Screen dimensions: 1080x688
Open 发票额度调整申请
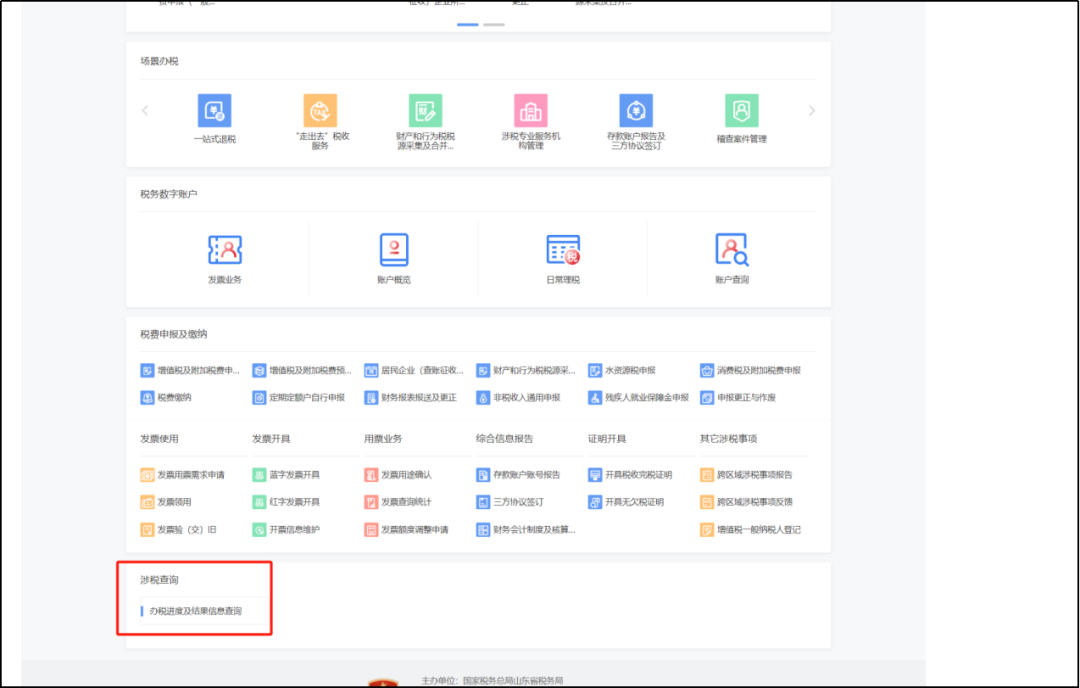click(x=406, y=530)
